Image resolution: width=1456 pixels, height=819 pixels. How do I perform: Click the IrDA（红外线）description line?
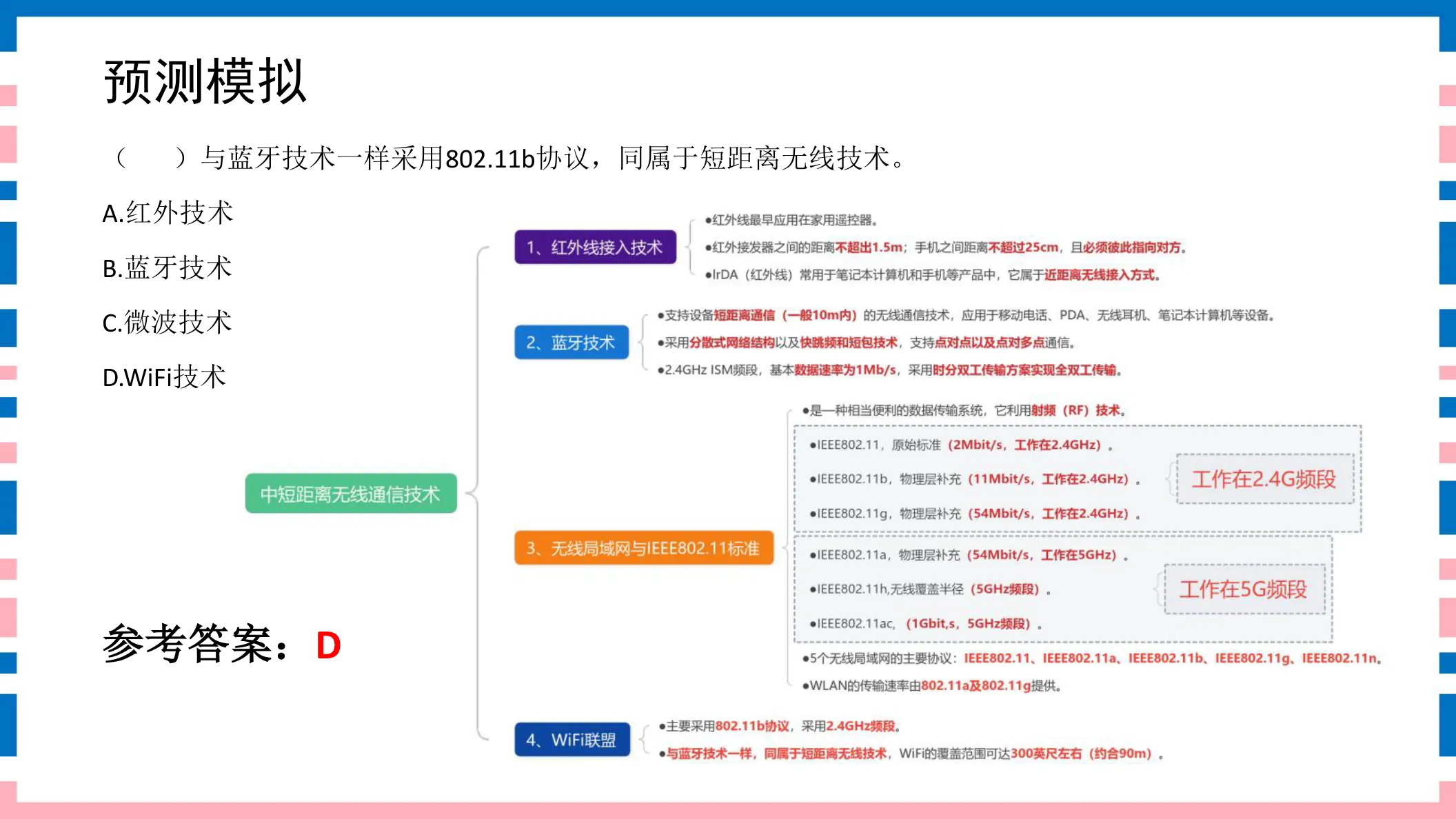pyautogui.click(x=933, y=275)
